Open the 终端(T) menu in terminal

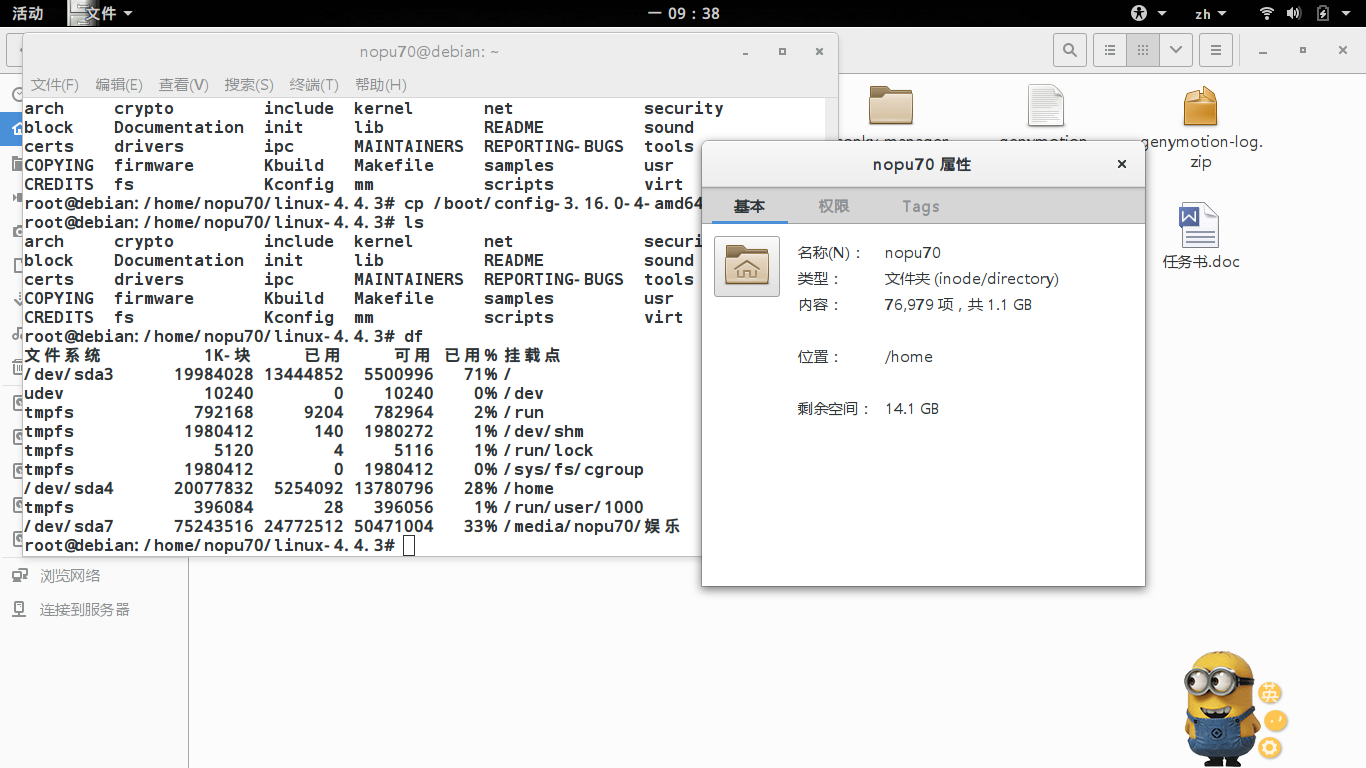314,85
